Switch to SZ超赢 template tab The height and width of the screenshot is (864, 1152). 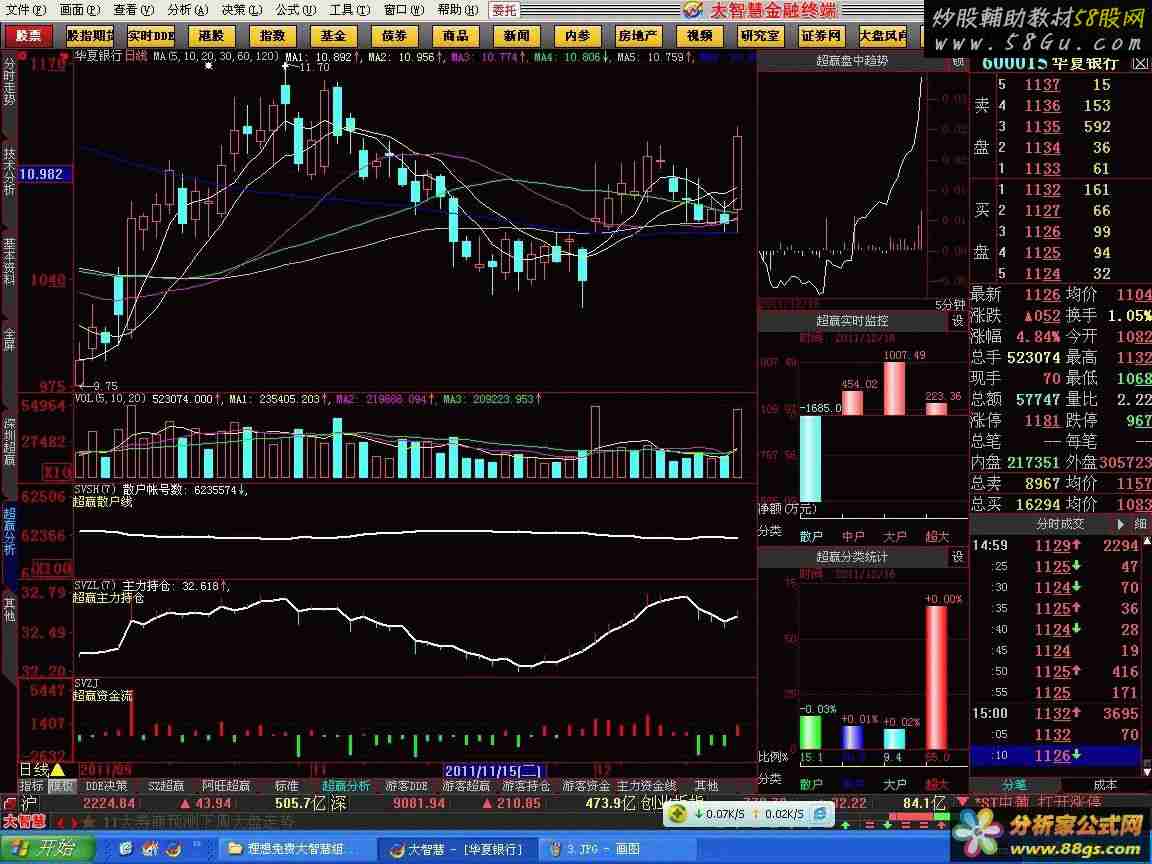click(x=165, y=785)
